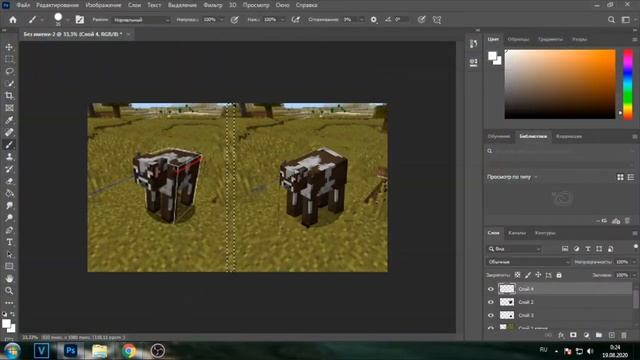
Task: Create a new layer
Action: click(x=611, y=335)
